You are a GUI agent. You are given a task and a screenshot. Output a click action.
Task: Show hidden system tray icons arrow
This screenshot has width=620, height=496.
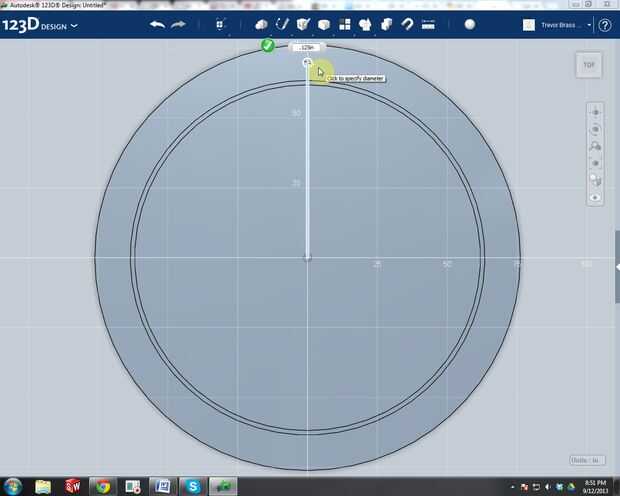pos(513,487)
